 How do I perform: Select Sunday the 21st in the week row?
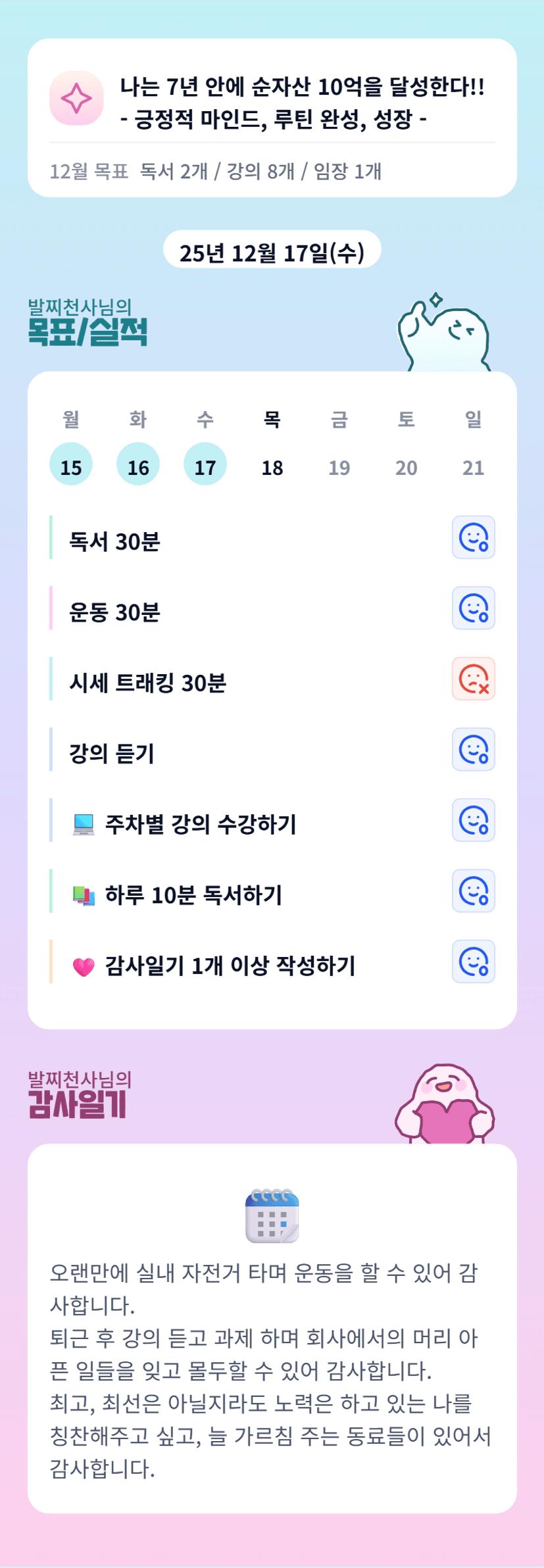pos(473,467)
